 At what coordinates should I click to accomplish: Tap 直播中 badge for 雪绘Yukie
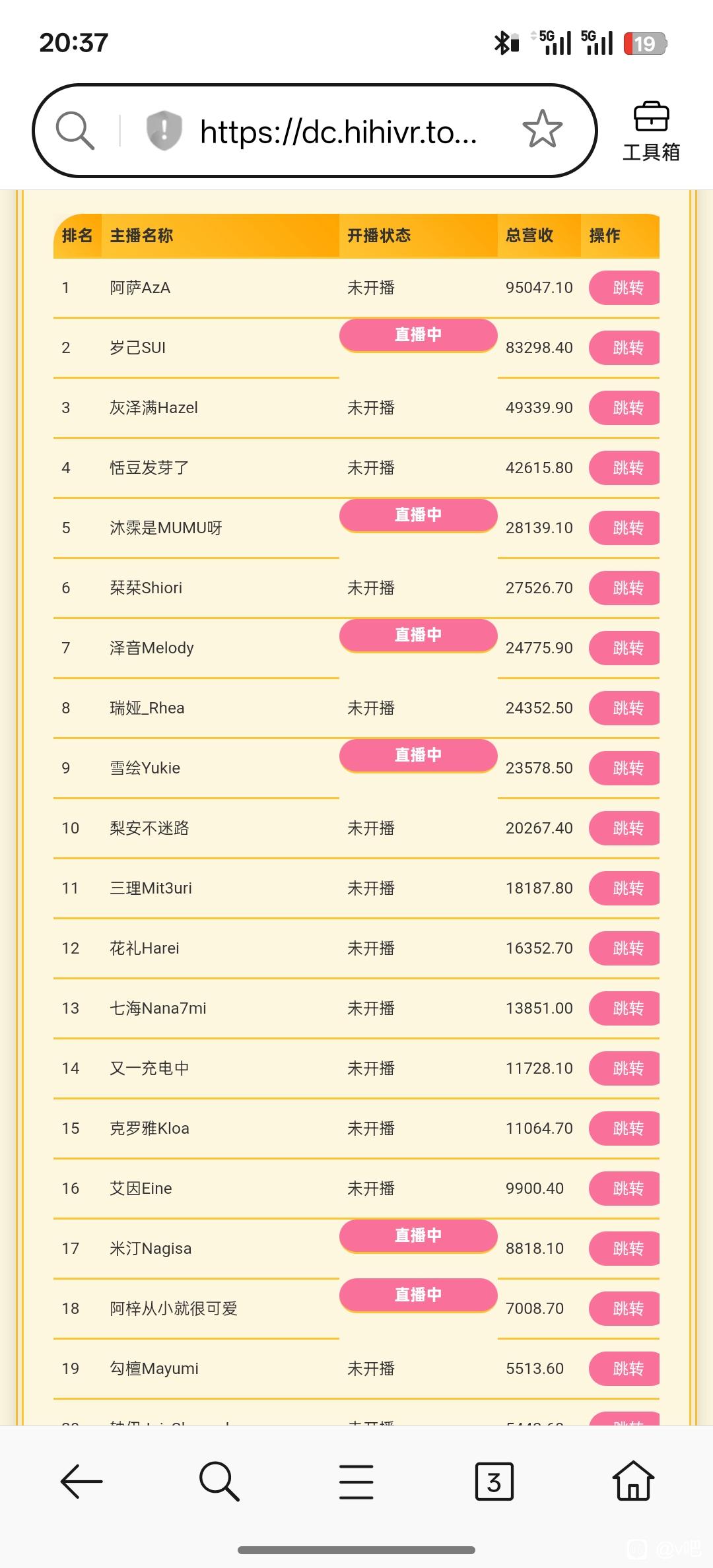(418, 755)
